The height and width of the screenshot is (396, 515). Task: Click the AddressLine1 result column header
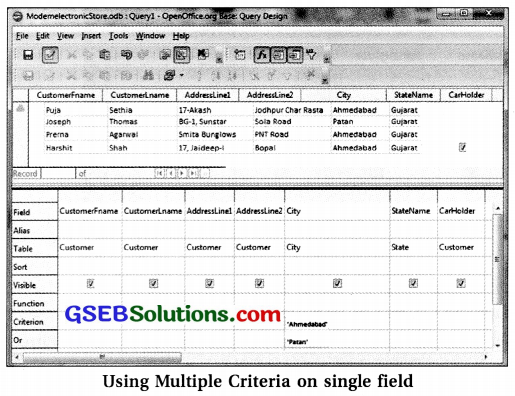click(208, 95)
